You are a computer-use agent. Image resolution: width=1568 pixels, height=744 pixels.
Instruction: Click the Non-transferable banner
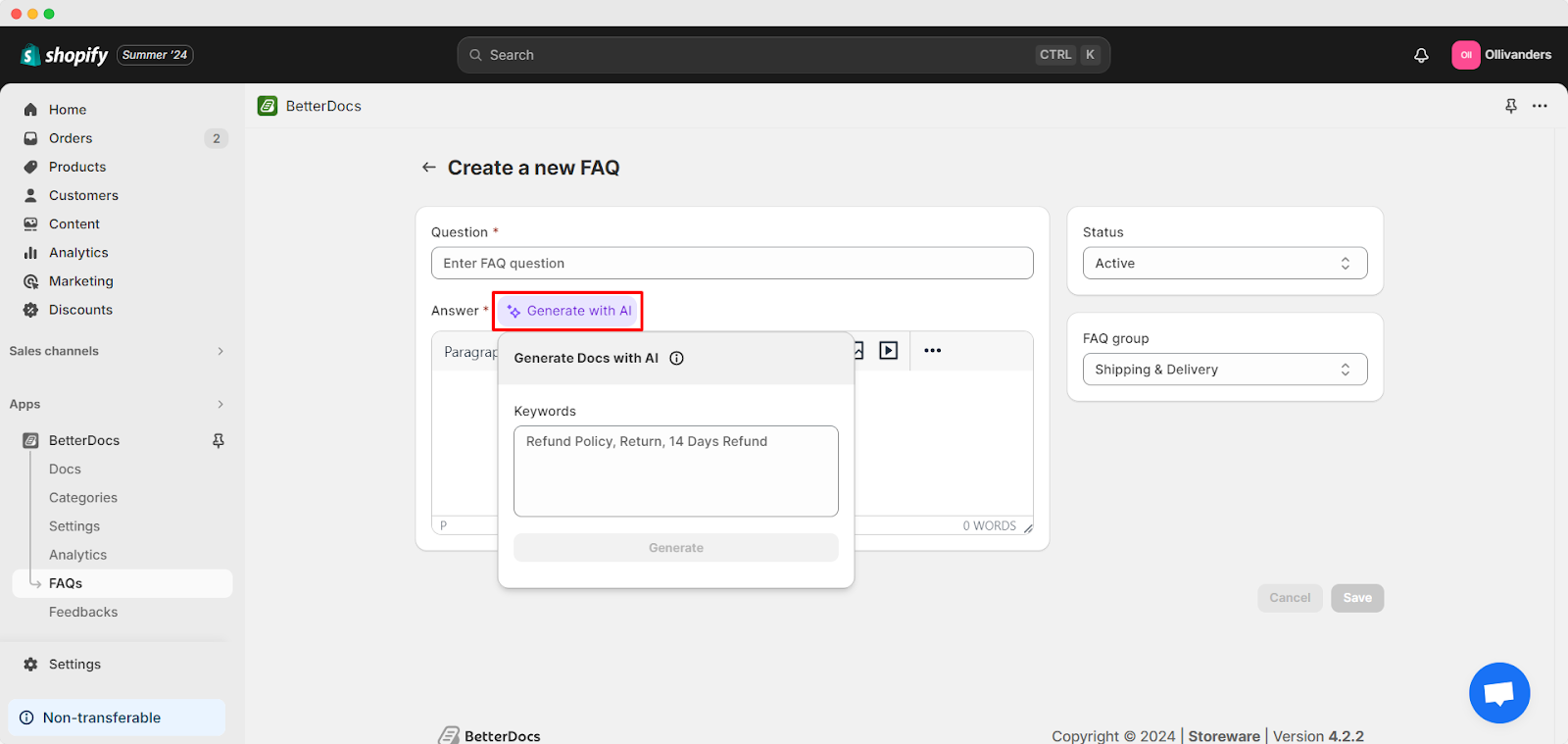pos(117,718)
